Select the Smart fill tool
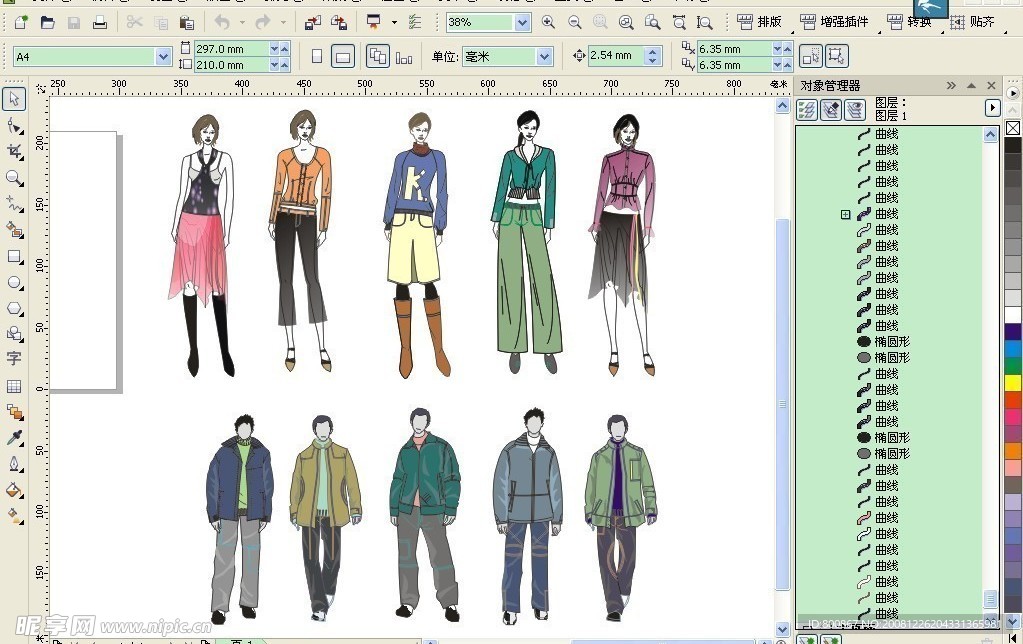1023x644 pixels. point(14,230)
